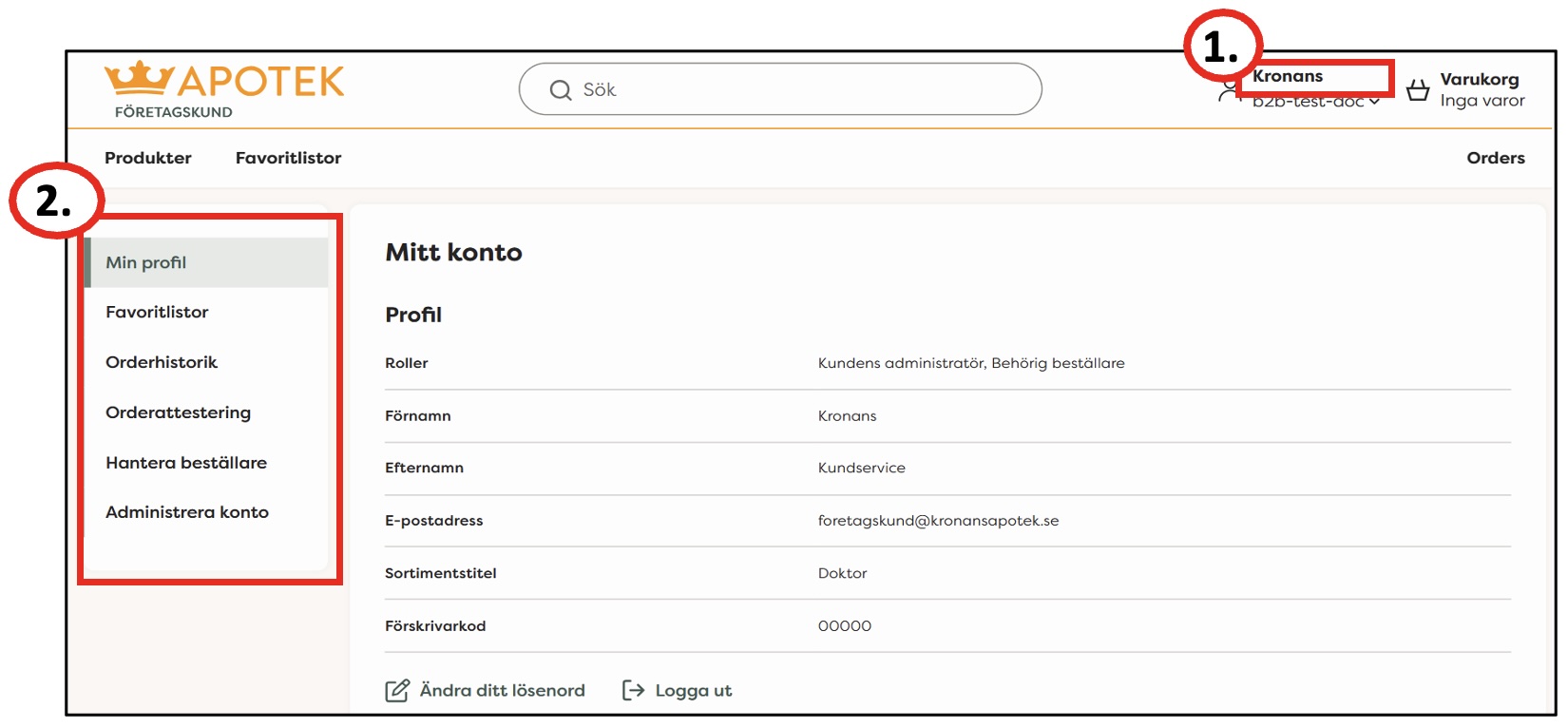This screenshot has width=1568, height=728.
Task: Click the foretagskund@kronansapotek.se email value
Action: [x=939, y=521]
